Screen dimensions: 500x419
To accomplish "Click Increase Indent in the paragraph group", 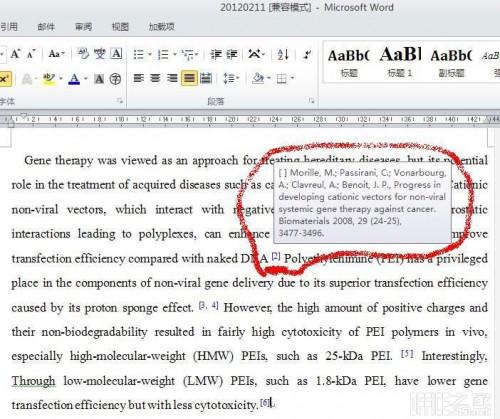I will click(232, 54).
